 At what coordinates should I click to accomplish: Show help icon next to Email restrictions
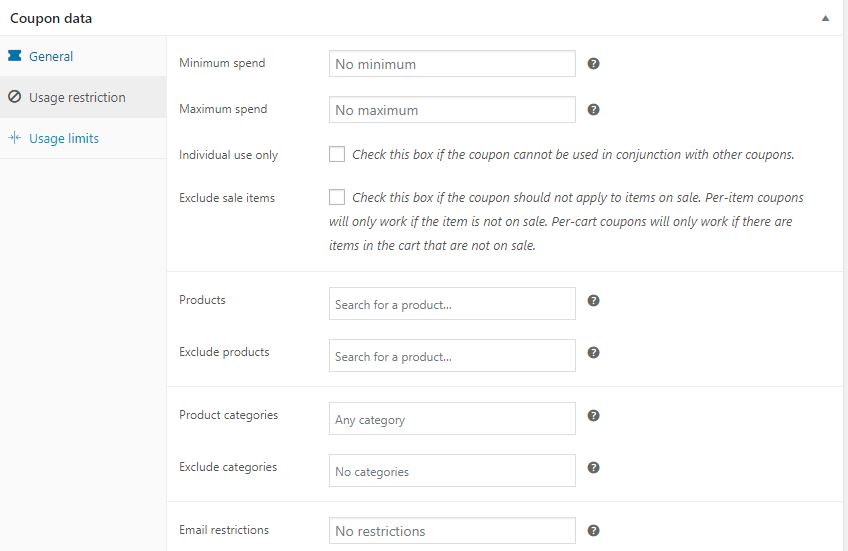tap(593, 530)
